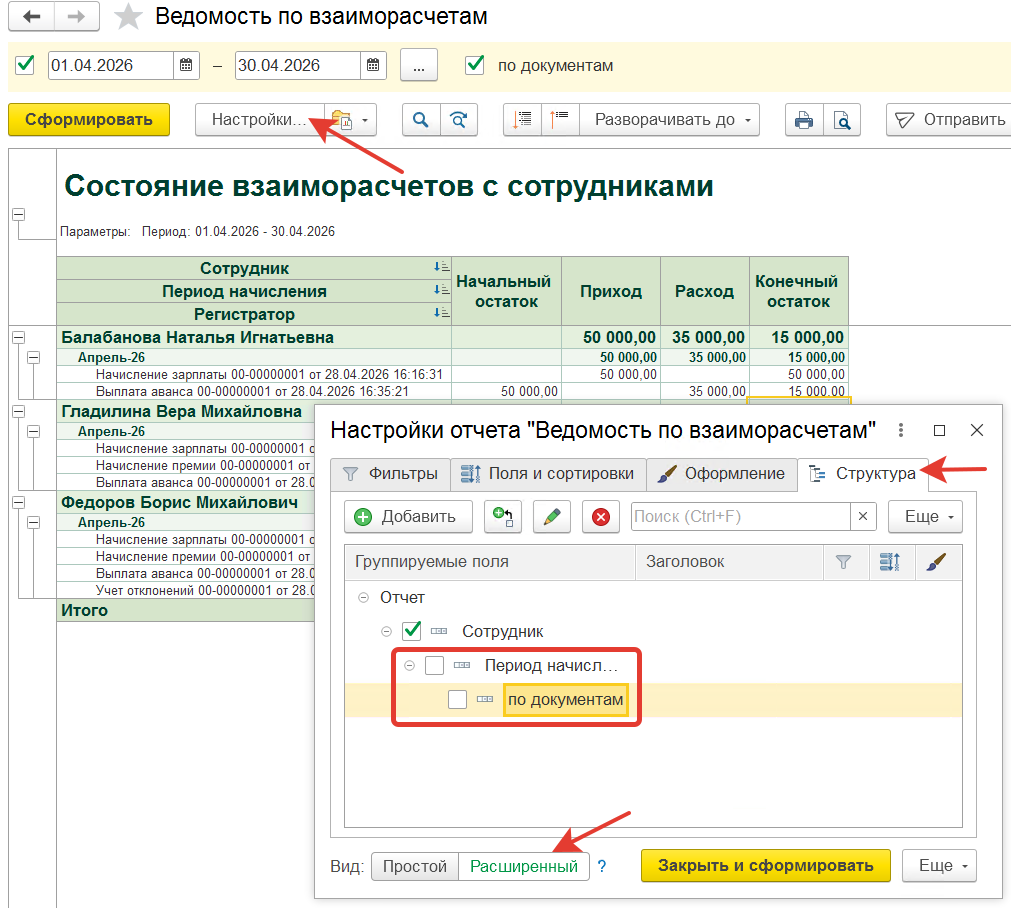Click the formatting brush column header icon
1011x908 pixels.
[937, 562]
